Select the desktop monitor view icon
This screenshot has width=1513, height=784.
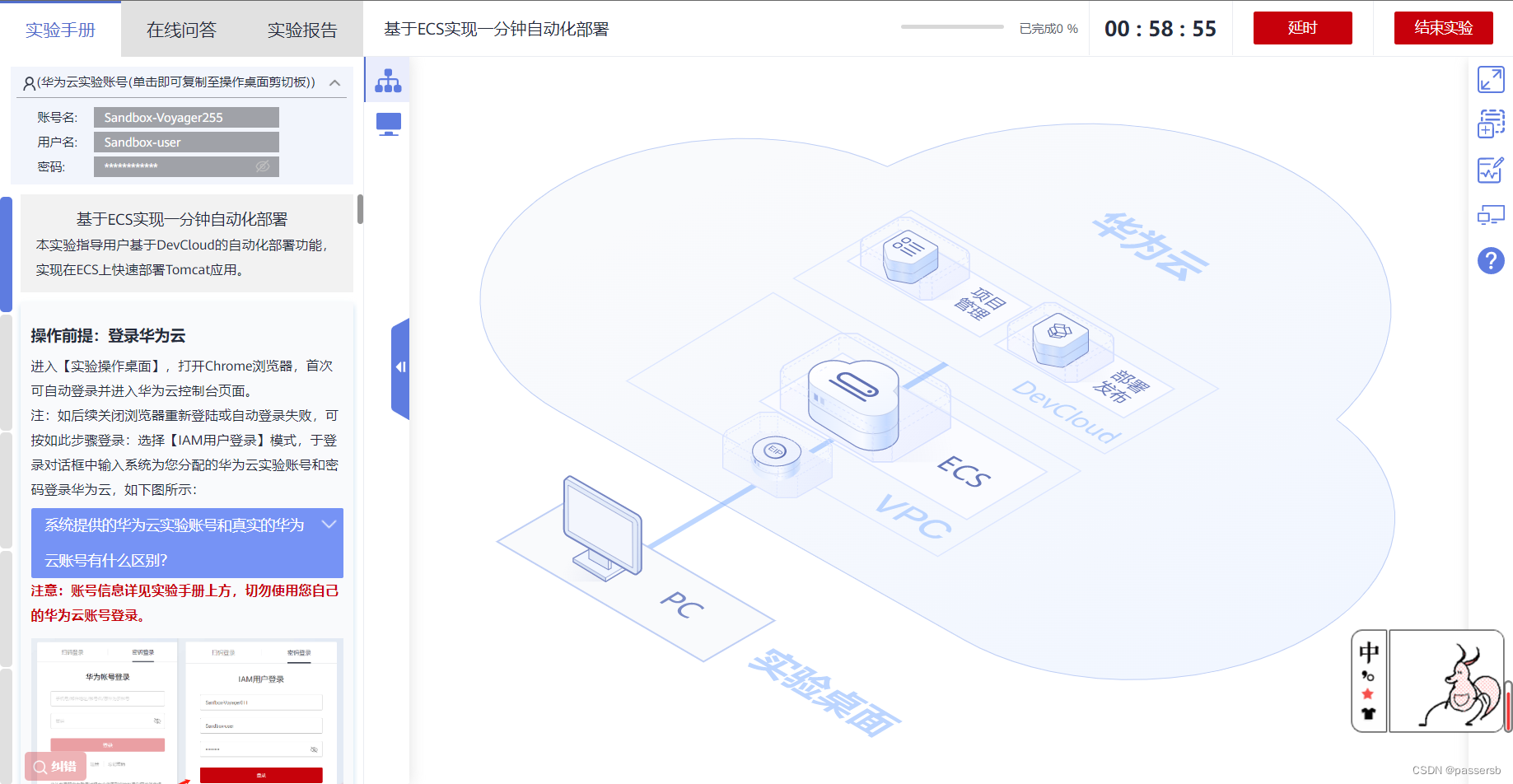coord(388,124)
